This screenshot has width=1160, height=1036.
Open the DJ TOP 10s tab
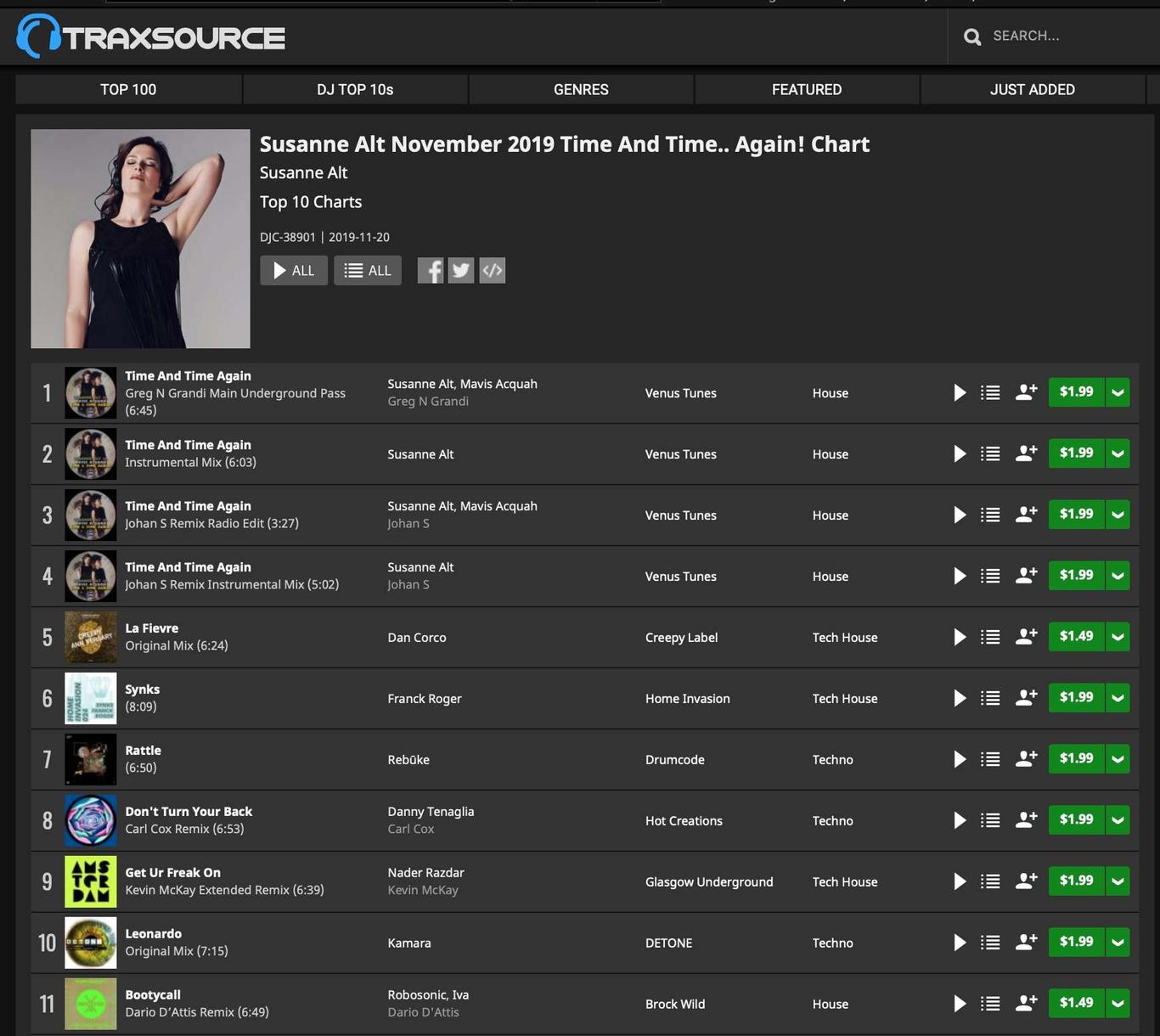coord(355,89)
